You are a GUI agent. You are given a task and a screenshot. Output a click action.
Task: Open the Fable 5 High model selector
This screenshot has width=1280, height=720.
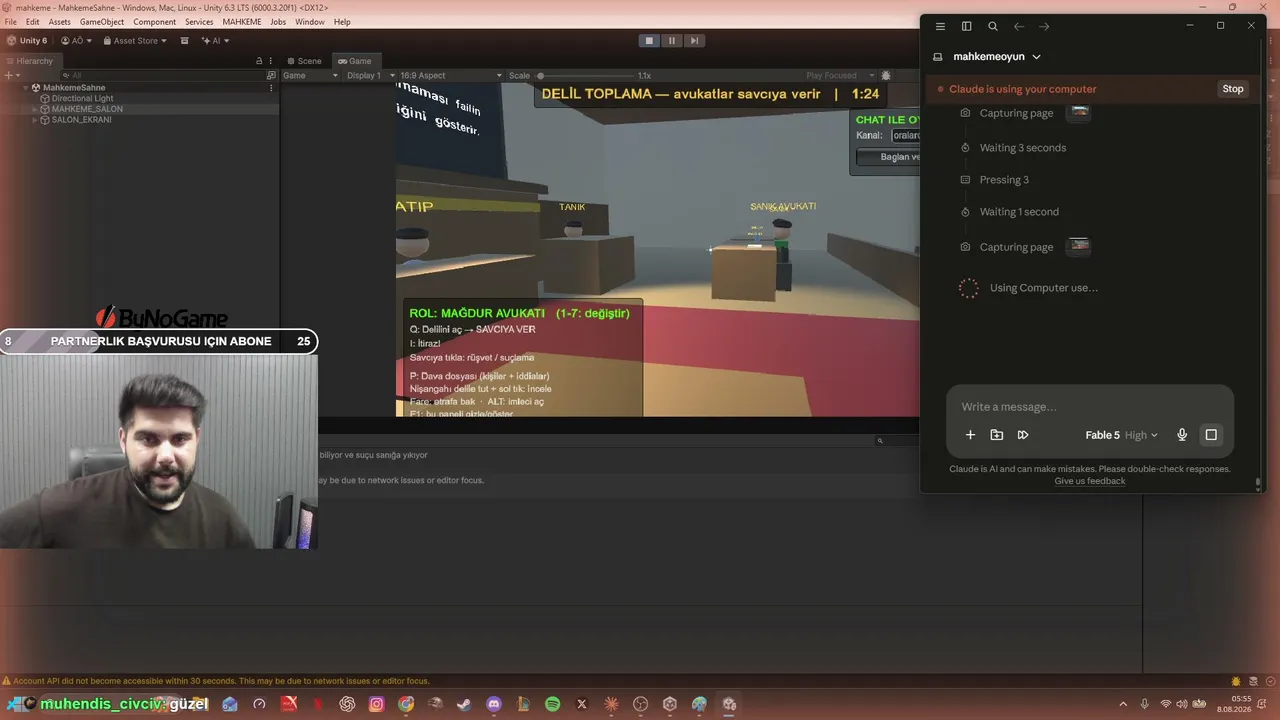pyautogui.click(x=1122, y=435)
